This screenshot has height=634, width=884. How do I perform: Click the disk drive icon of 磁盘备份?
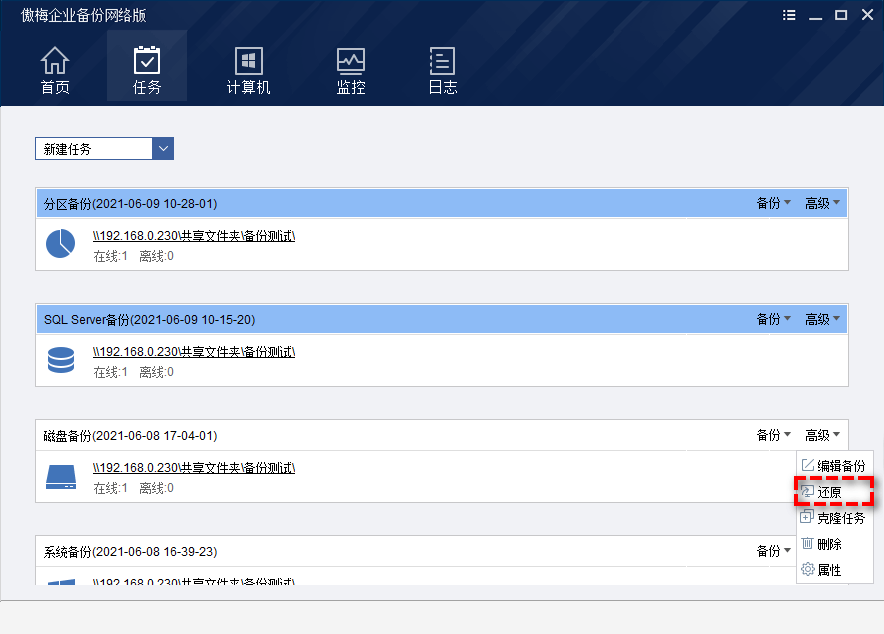pos(61,477)
